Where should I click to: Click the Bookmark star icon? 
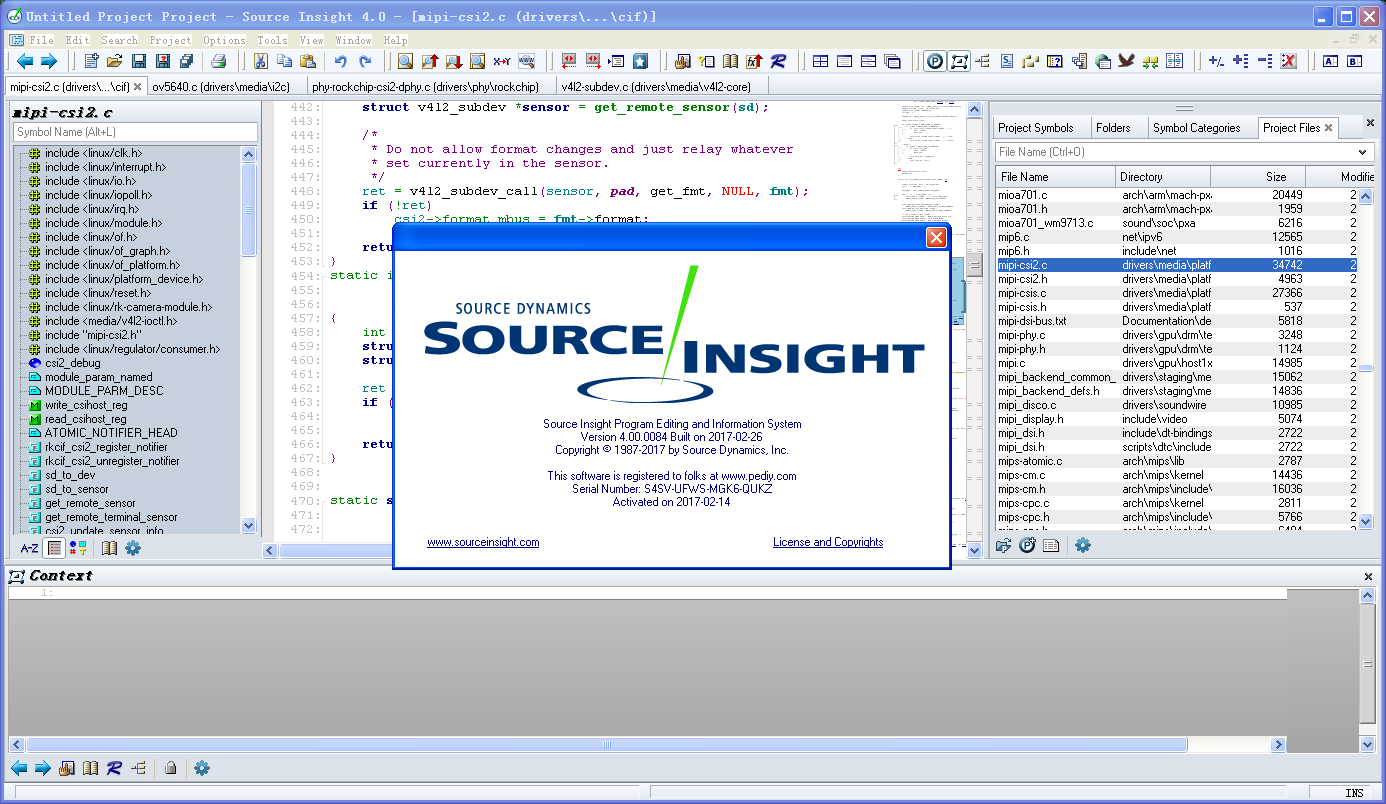pos(640,61)
